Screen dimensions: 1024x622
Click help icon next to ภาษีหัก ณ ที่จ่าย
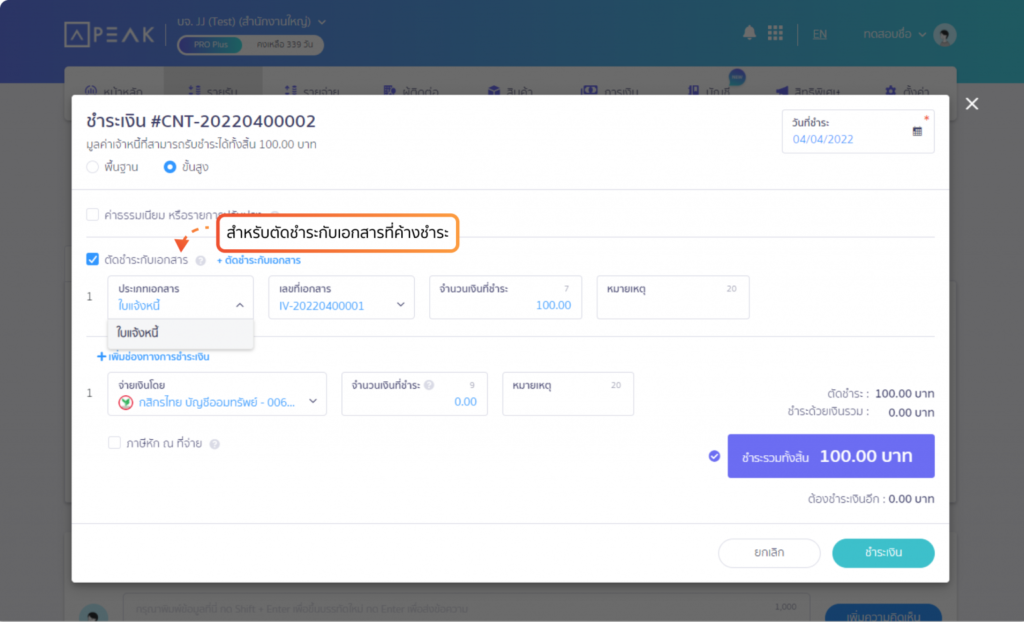coord(214,444)
